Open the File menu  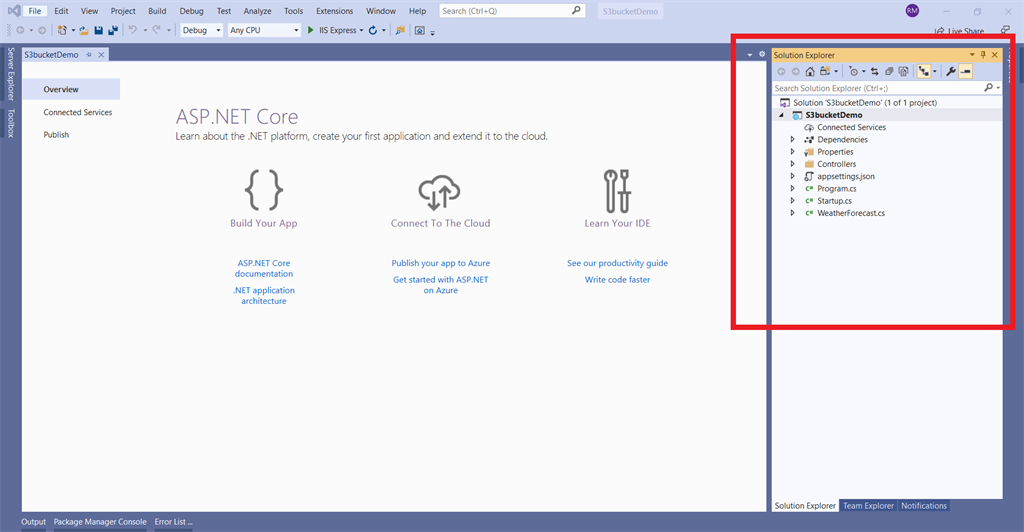coord(35,10)
